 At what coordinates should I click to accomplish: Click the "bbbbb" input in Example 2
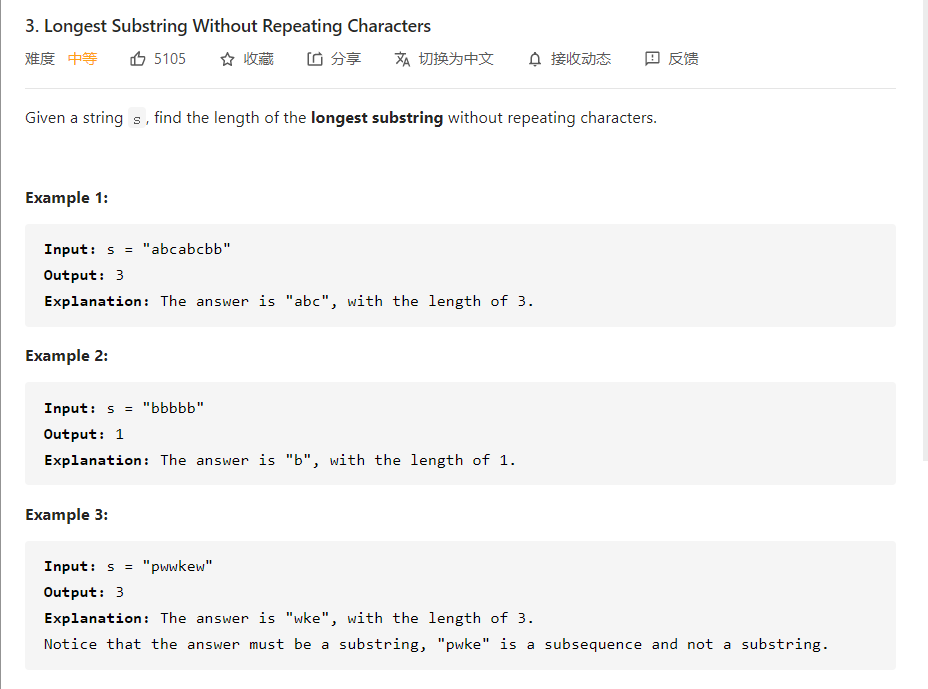click(173, 408)
